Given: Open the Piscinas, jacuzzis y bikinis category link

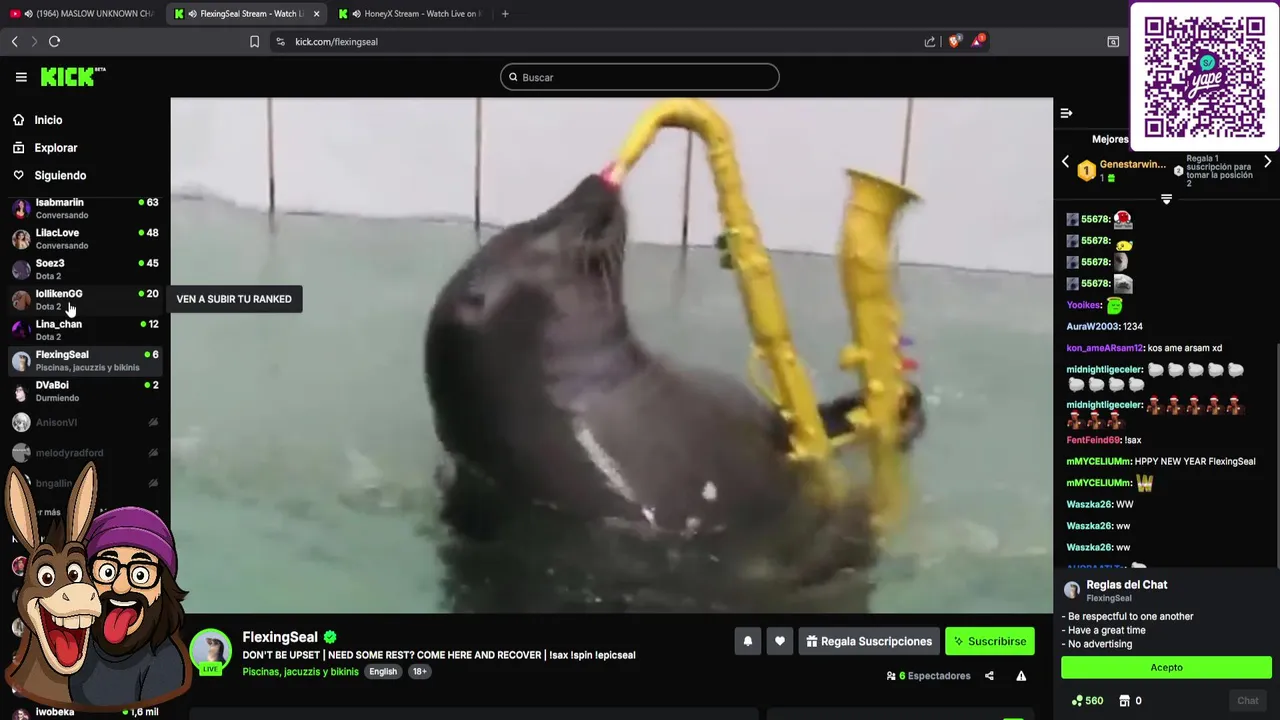Looking at the screenshot, I should (300, 672).
